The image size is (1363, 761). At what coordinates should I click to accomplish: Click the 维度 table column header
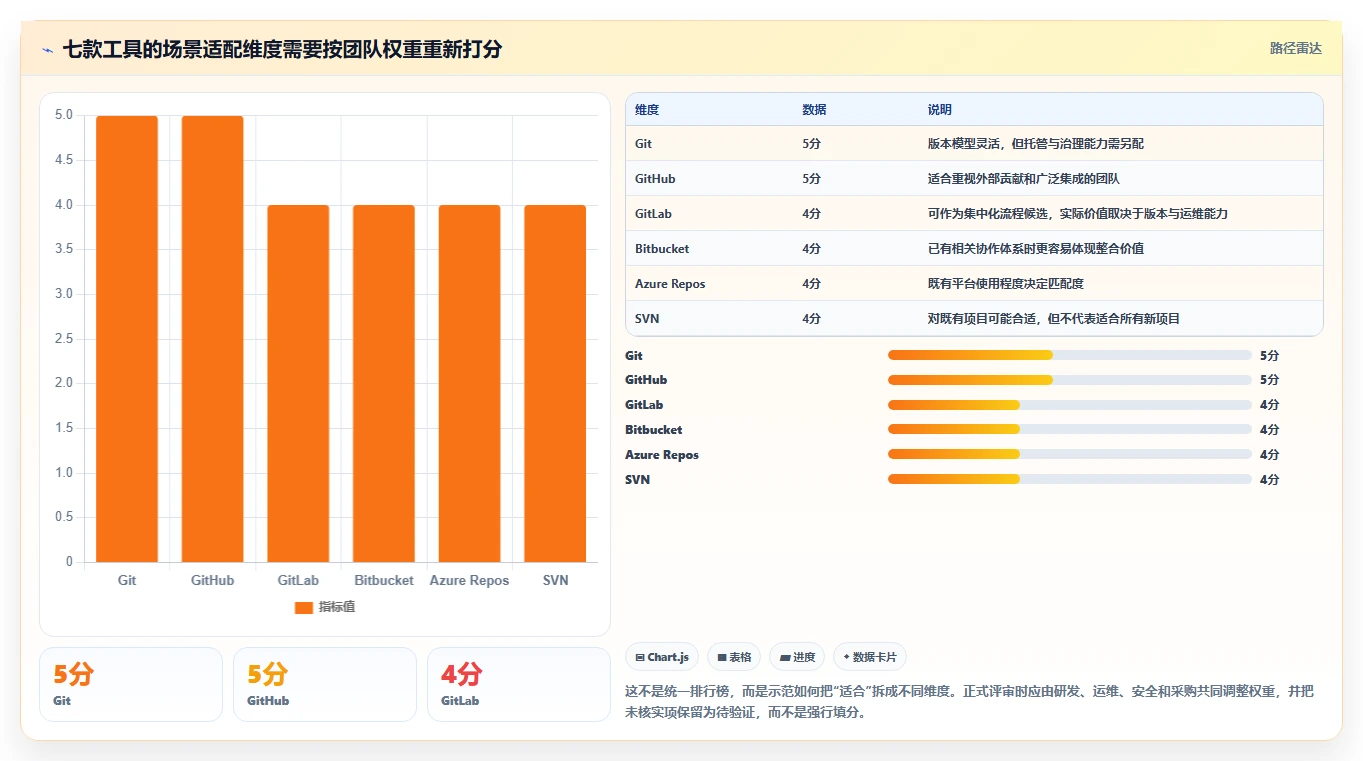pos(647,110)
